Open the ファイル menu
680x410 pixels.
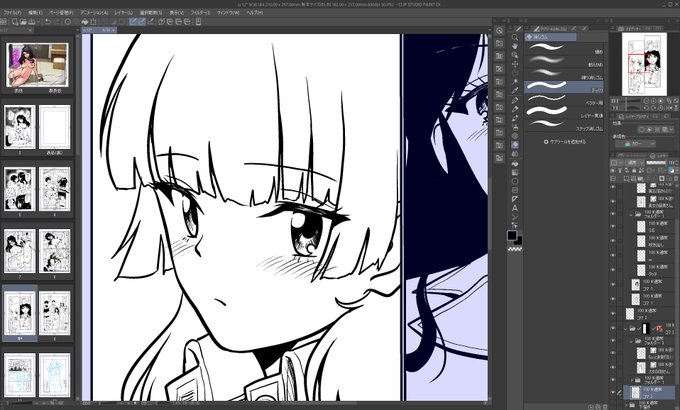coord(12,13)
